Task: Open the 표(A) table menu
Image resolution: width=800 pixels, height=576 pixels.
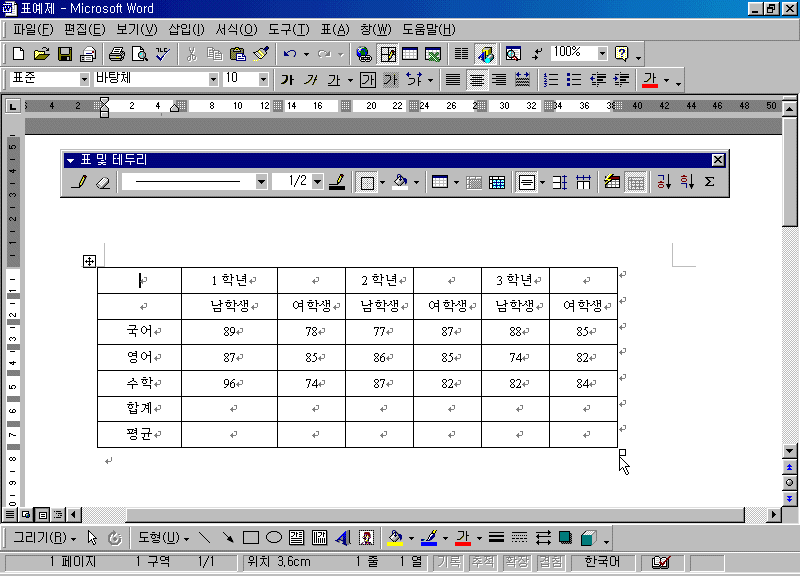Action: coord(333,29)
